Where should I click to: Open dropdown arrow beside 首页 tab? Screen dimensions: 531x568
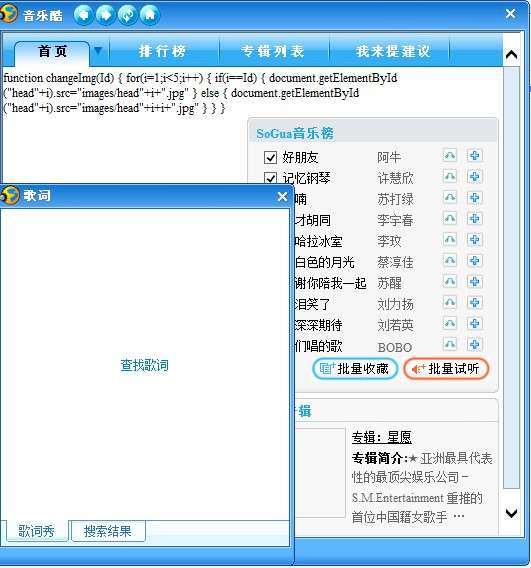click(98, 50)
